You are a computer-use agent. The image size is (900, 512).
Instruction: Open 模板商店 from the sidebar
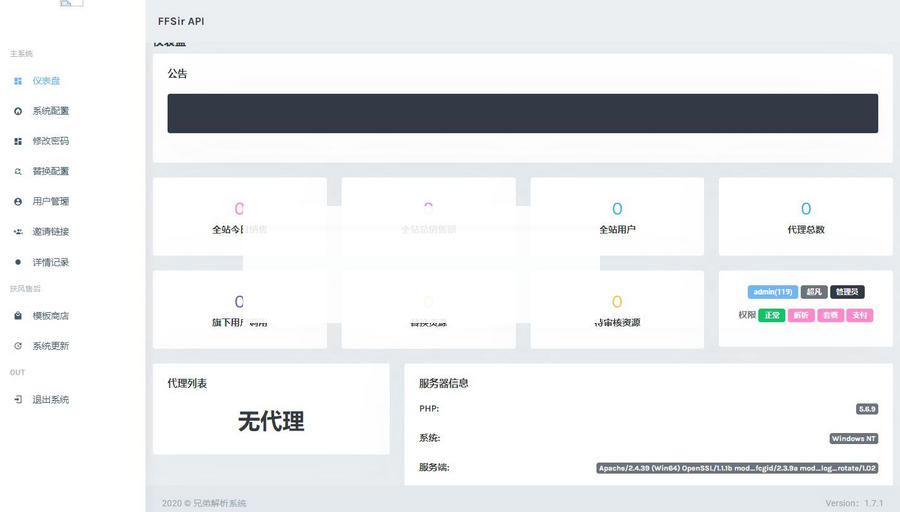click(x=50, y=316)
